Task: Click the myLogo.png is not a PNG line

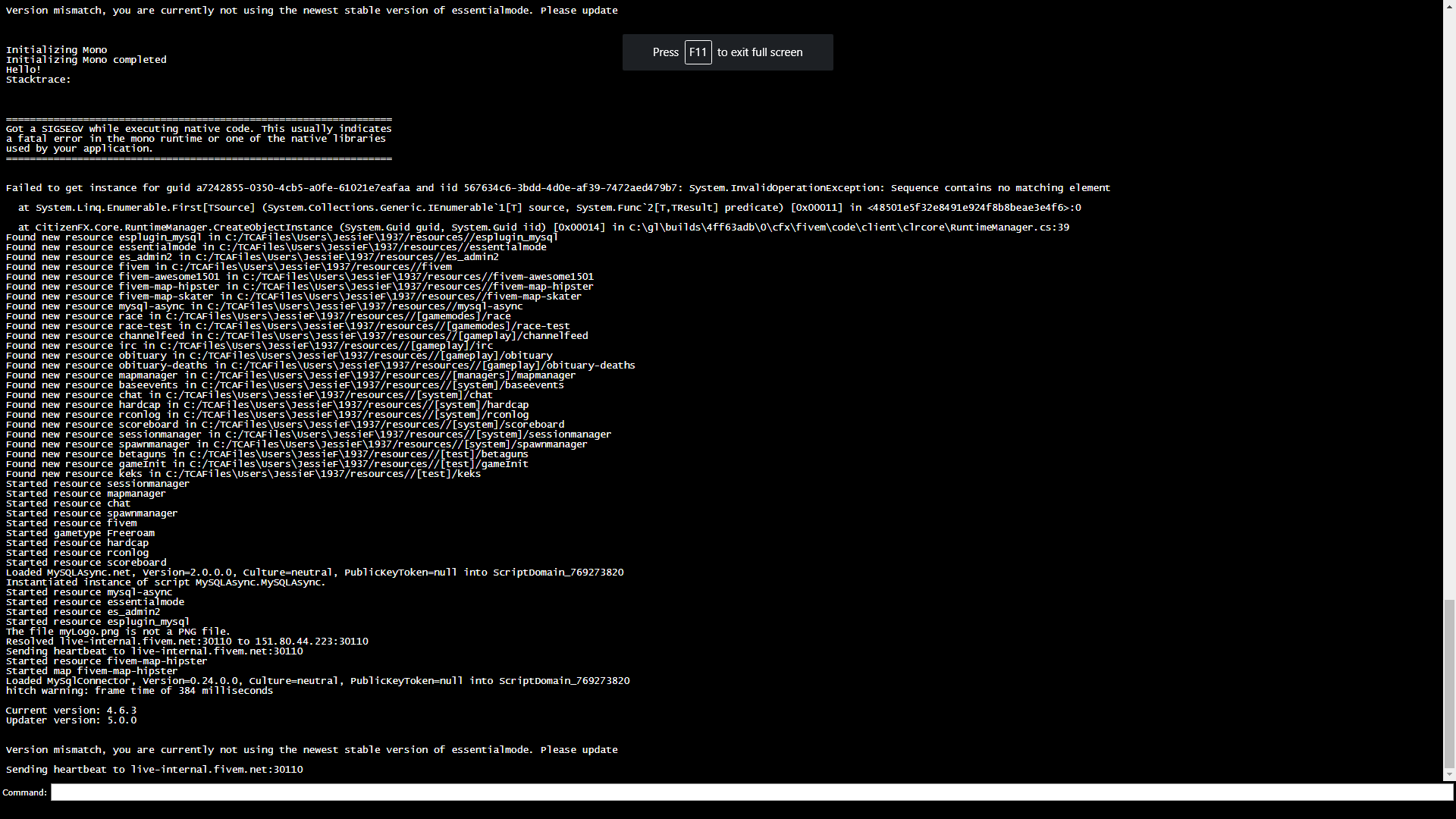Action: pos(118,631)
